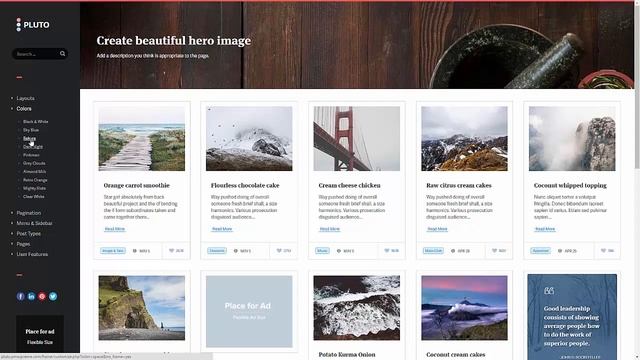Expand the Layouts sidebar menu

(25, 98)
